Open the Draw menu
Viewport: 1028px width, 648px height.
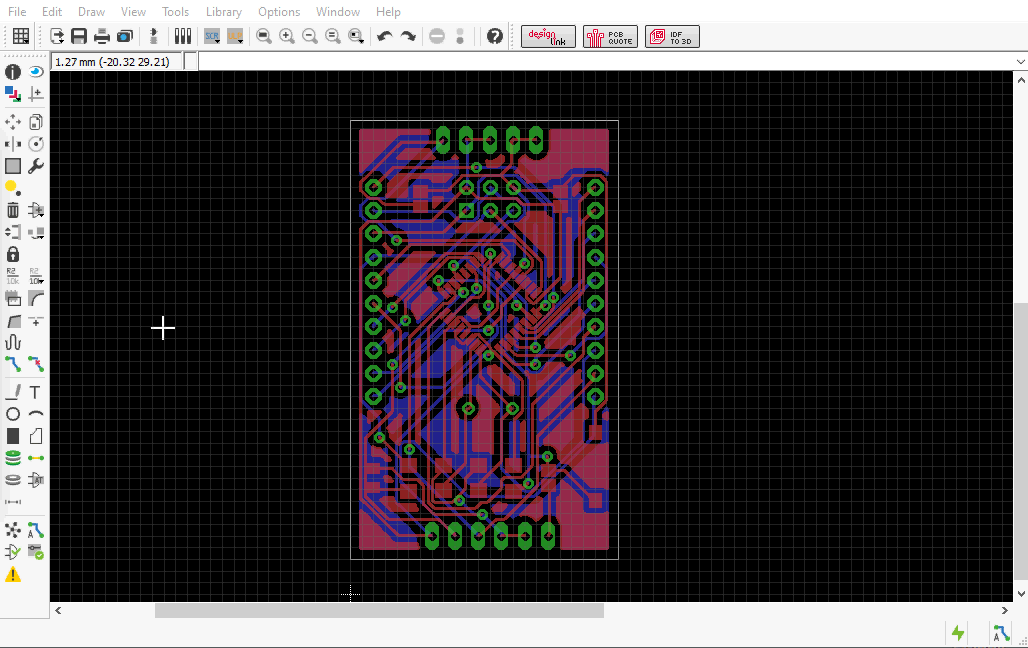click(91, 11)
